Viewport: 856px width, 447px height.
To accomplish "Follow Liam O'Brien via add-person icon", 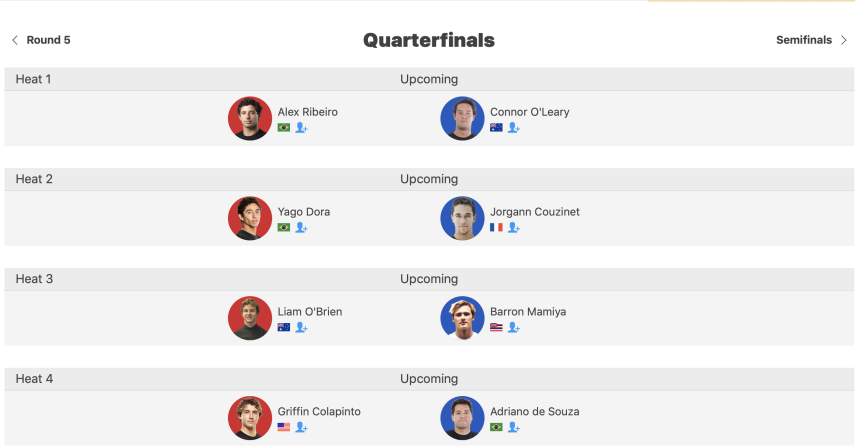I will click(301, 327).
